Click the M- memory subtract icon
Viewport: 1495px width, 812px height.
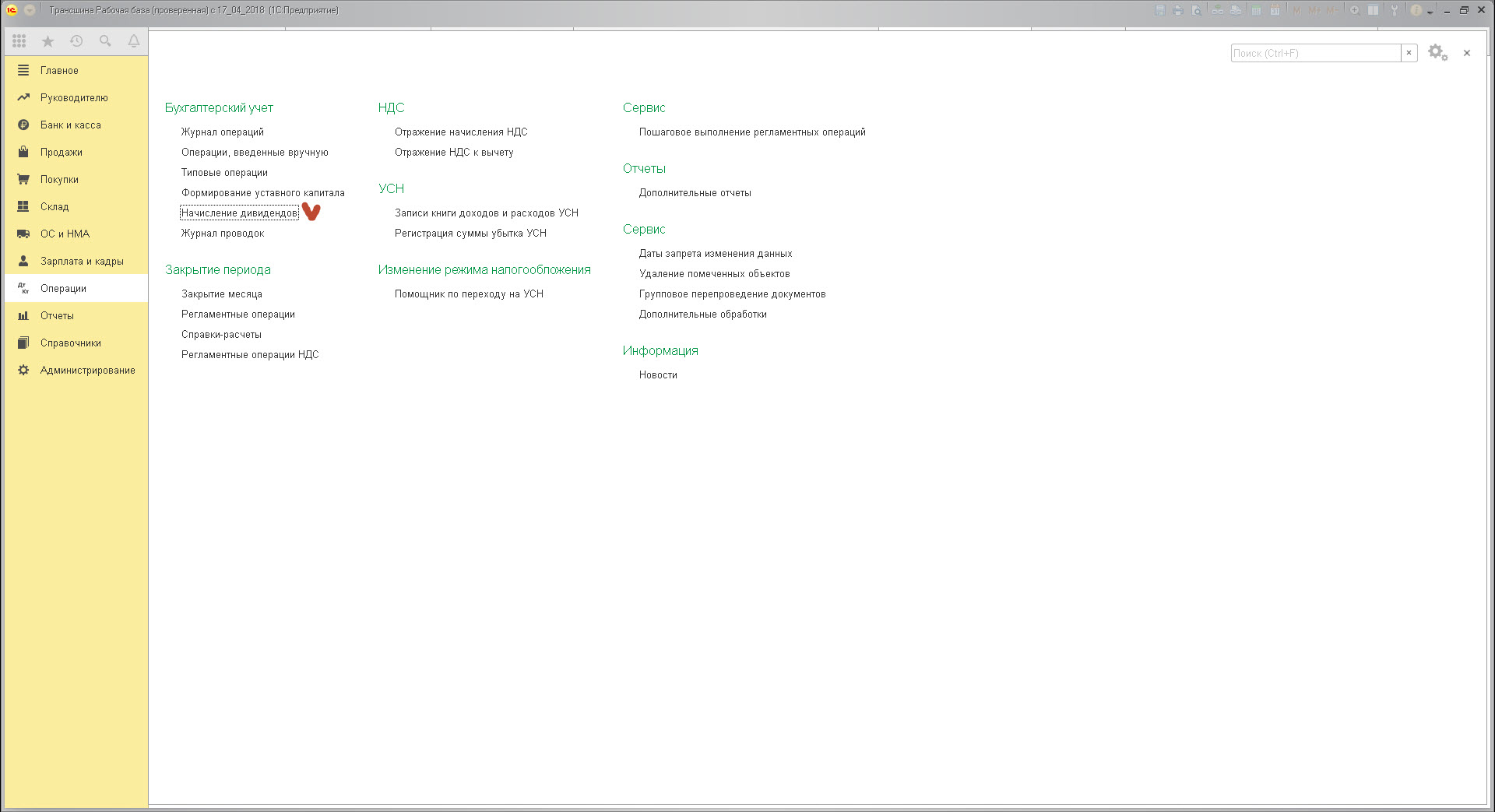tap(1334, 10)
